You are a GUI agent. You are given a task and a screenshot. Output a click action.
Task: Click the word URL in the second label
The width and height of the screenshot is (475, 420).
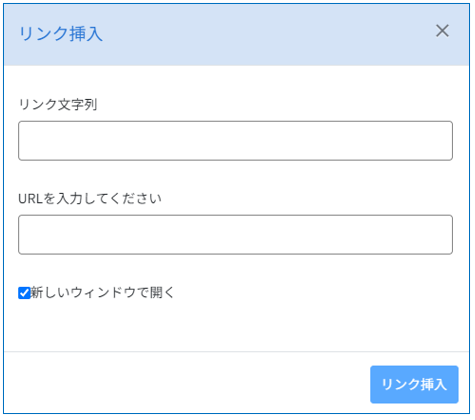(31, 199)
